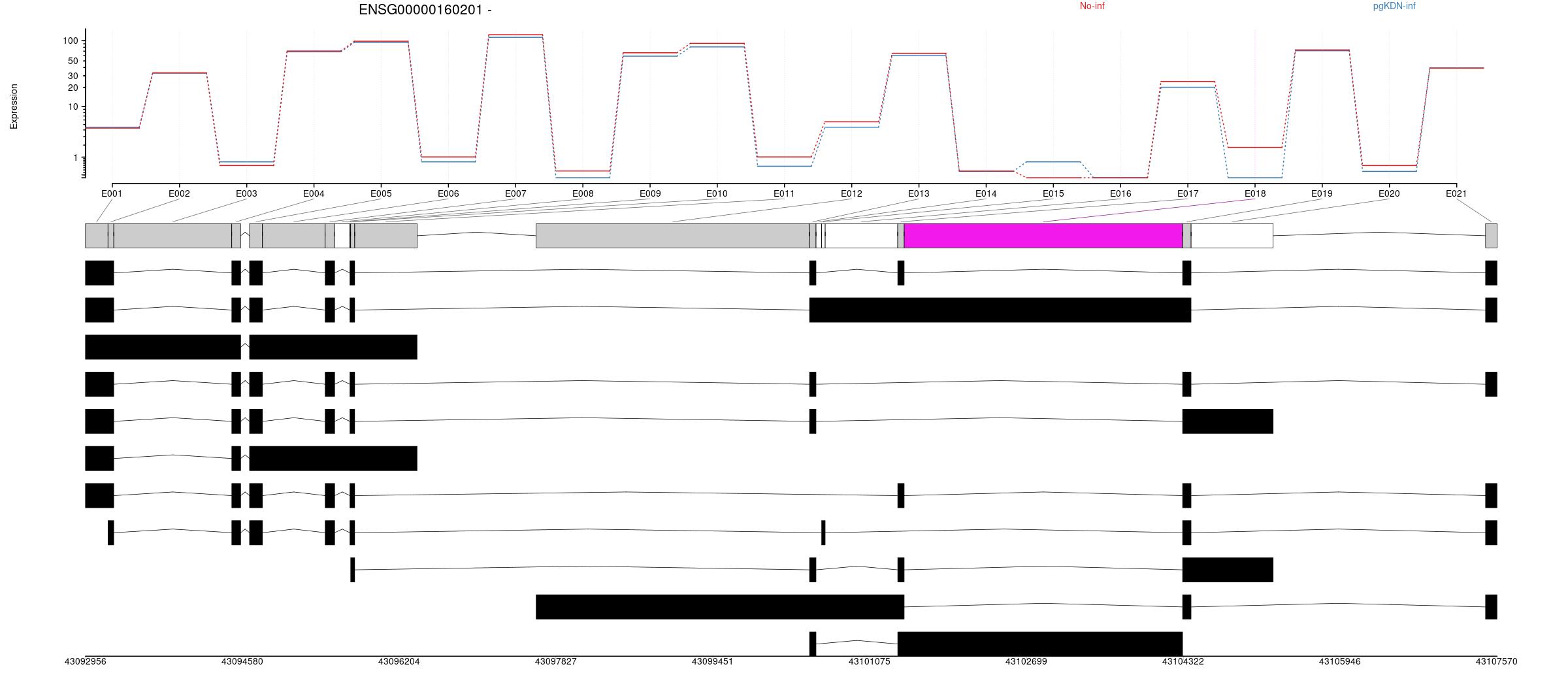The image size is (1568, 673).
Task: Click y-axis tick value 50
Action: (x=73, y=61)
